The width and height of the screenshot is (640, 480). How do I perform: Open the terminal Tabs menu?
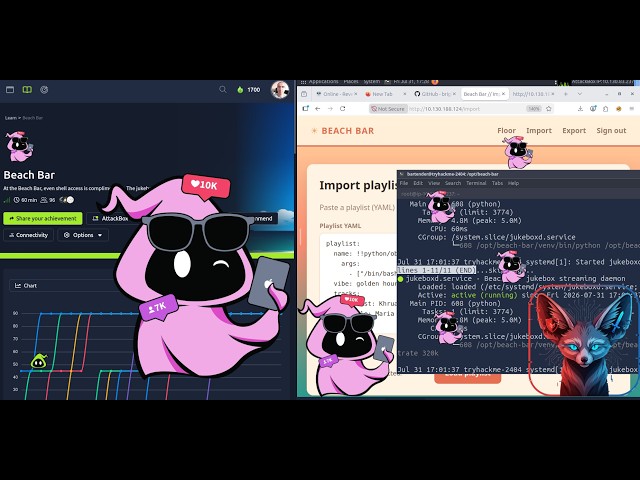click(x=497, y=183)
